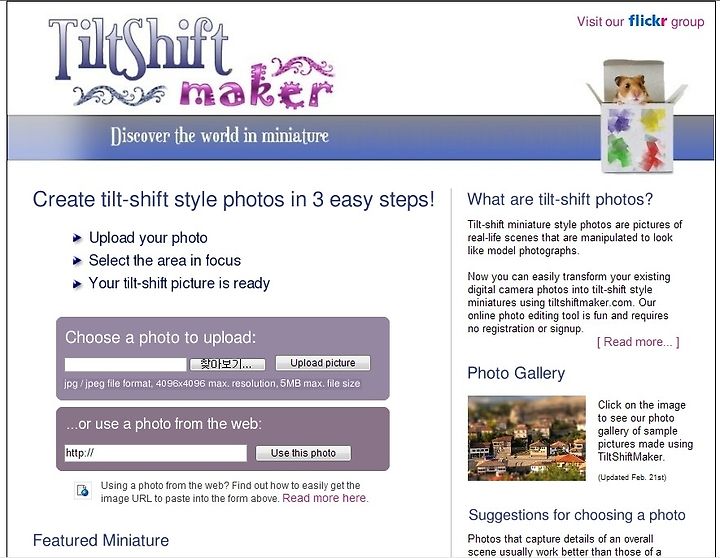Click arrow bullet beside Select the area in focus
Screen dimensions: 720x558
pyautogui.click(x=77, y=261)
